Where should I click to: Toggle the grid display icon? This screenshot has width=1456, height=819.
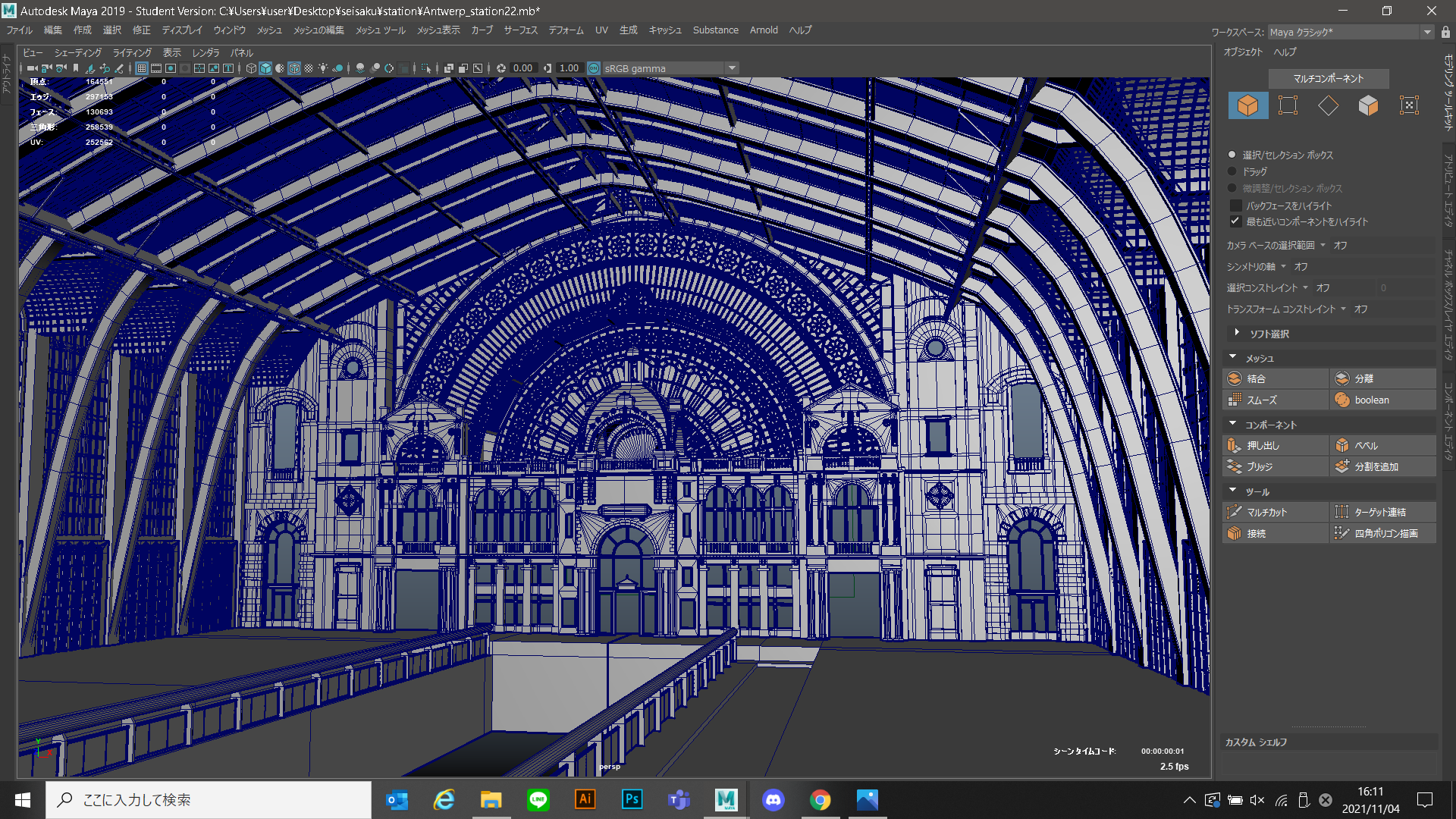pyautogui.click(x=141, y=68)
